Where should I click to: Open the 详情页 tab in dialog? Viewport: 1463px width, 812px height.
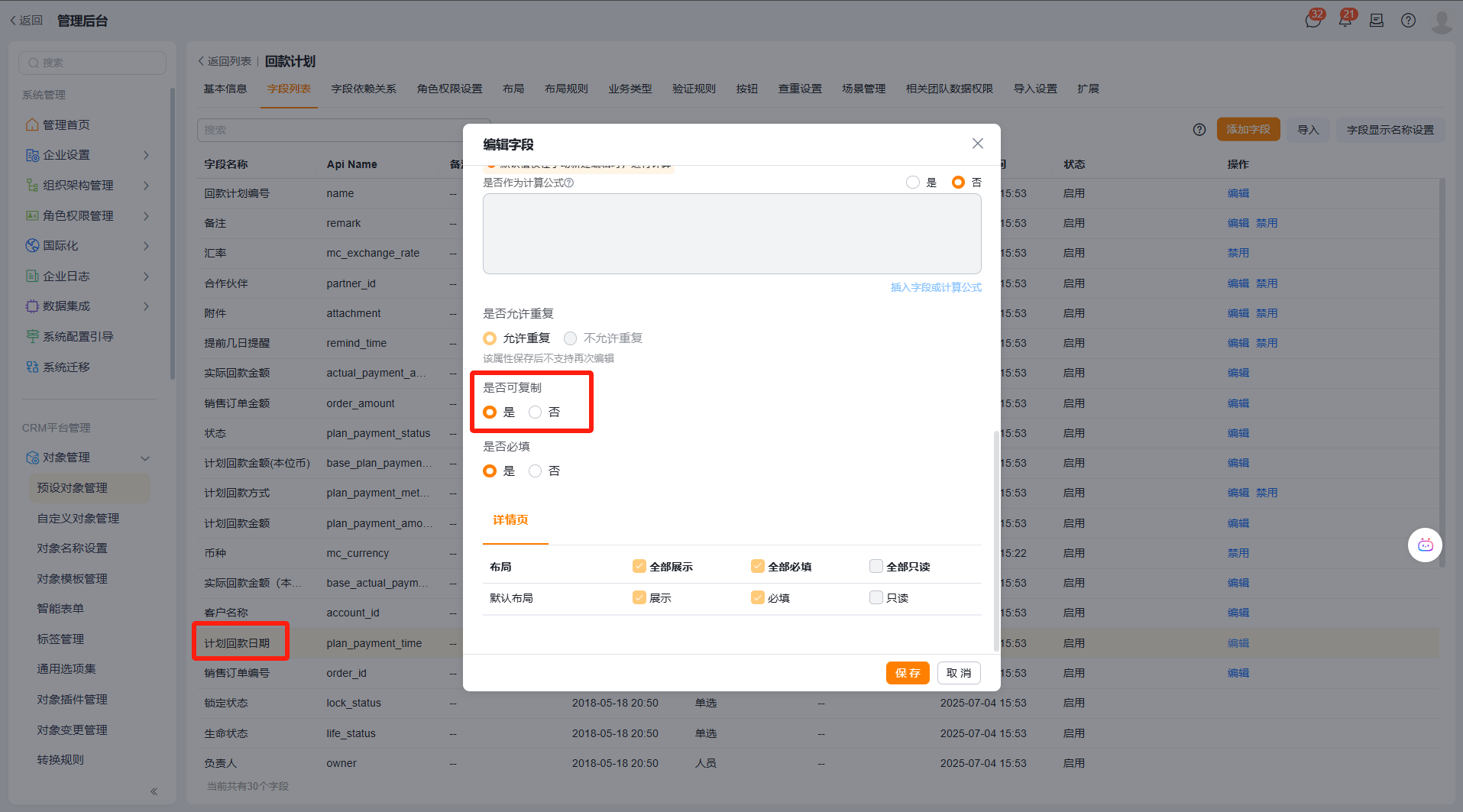510,520
